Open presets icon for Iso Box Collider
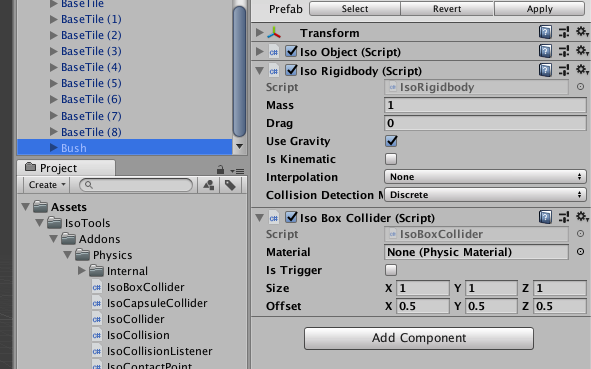Screen dimensions: 591x369 [x=564, y=217]
